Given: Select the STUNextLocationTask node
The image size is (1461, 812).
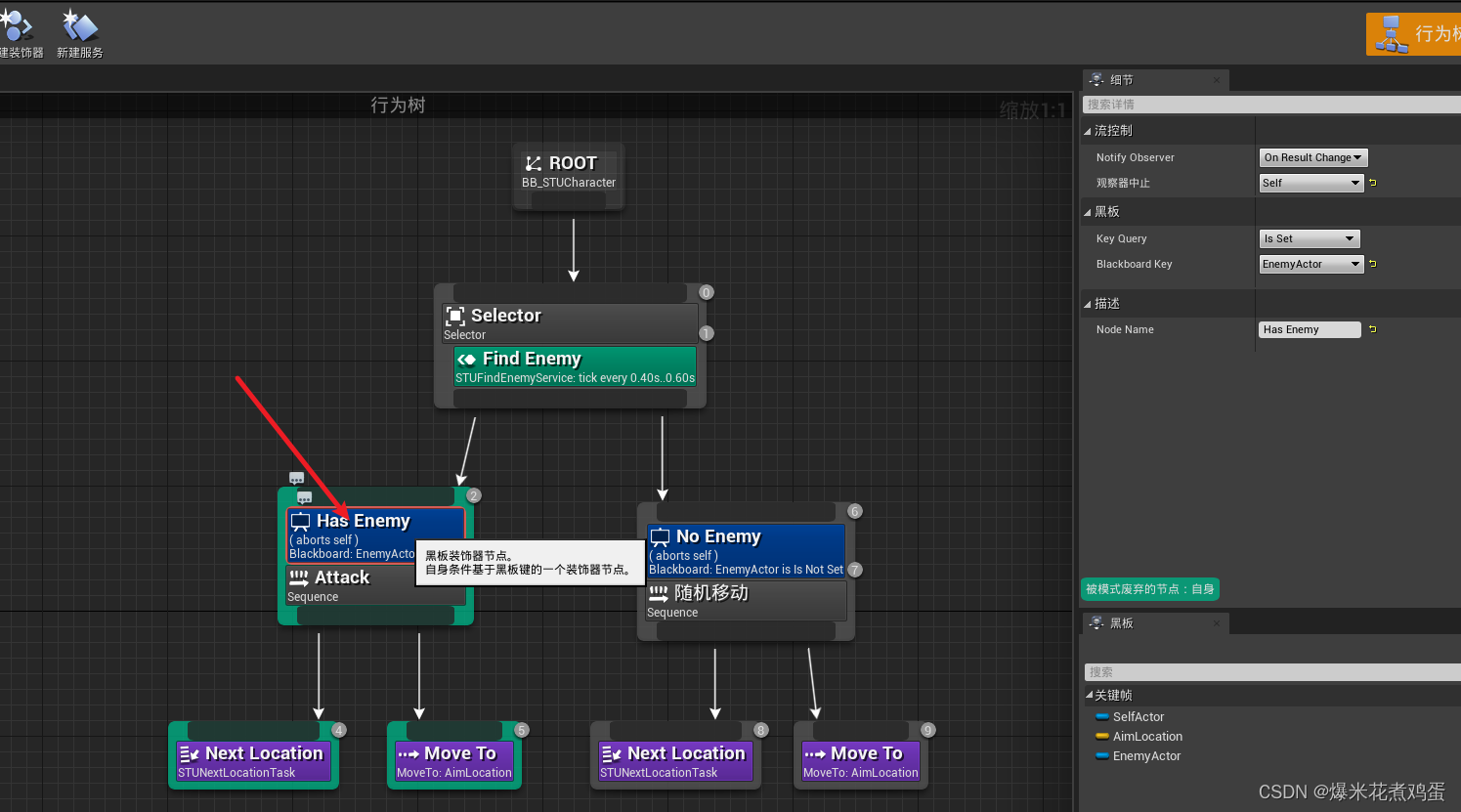Looking at the screenshot, I should 252,754.
